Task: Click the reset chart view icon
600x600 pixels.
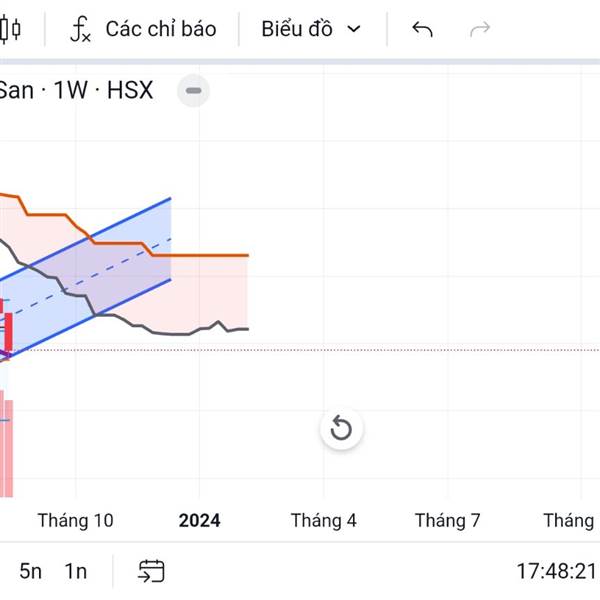Action: coord(341,427)
